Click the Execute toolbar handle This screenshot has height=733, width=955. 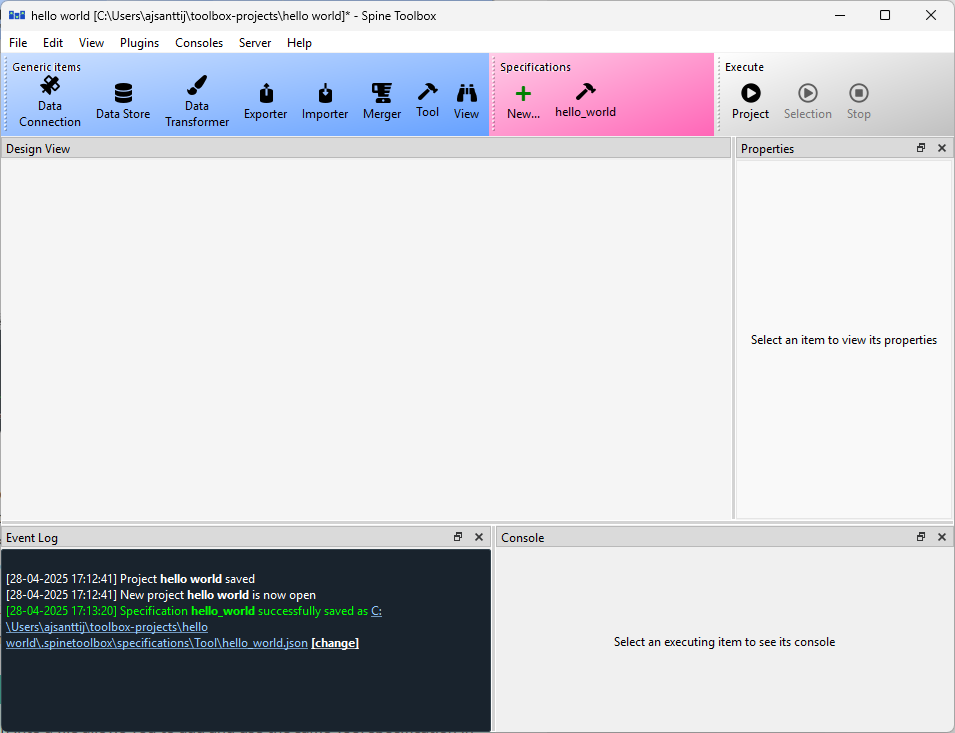point(719,94)
